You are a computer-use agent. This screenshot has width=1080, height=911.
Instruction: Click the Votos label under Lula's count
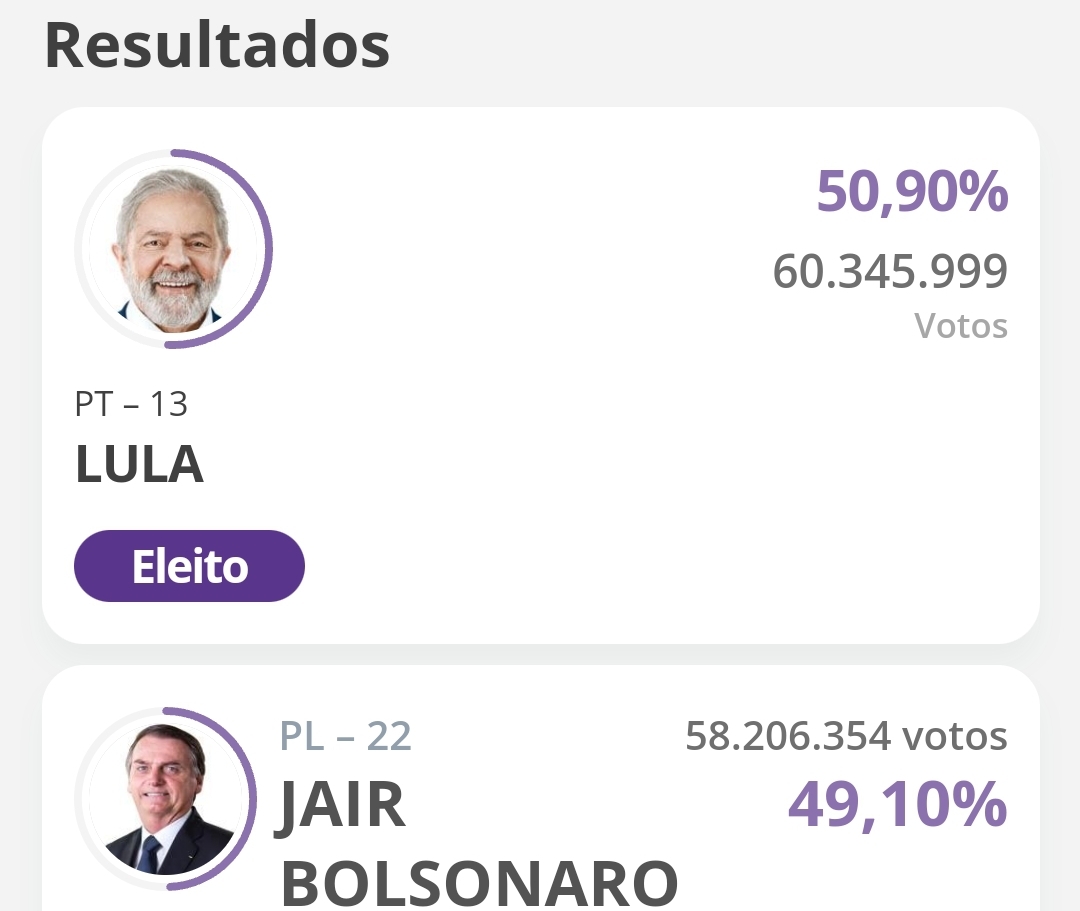click(961, 326)
